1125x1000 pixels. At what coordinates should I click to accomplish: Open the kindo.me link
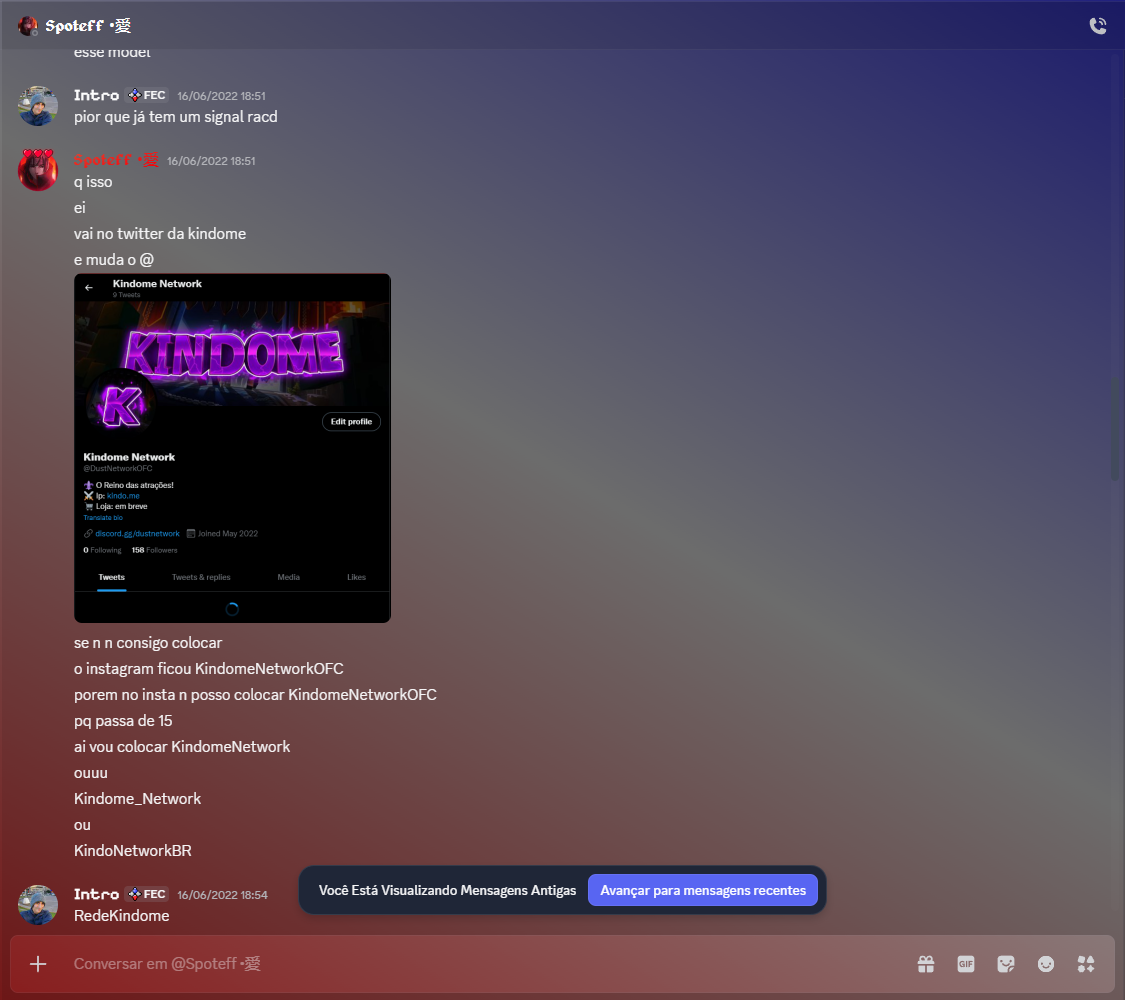(122, 495)
